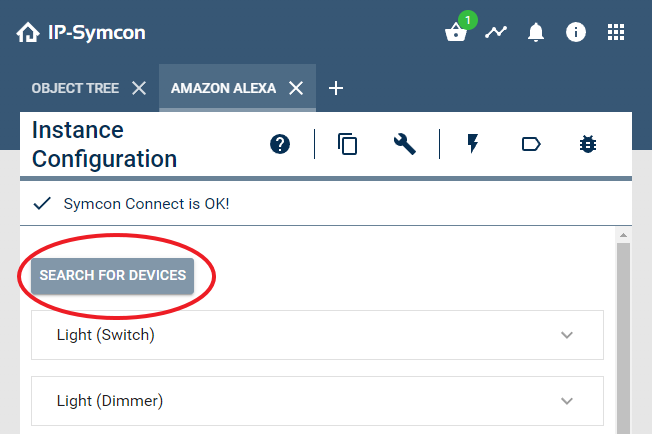
Task: Click the lightning bolt events icon
Action: [473, 144]
